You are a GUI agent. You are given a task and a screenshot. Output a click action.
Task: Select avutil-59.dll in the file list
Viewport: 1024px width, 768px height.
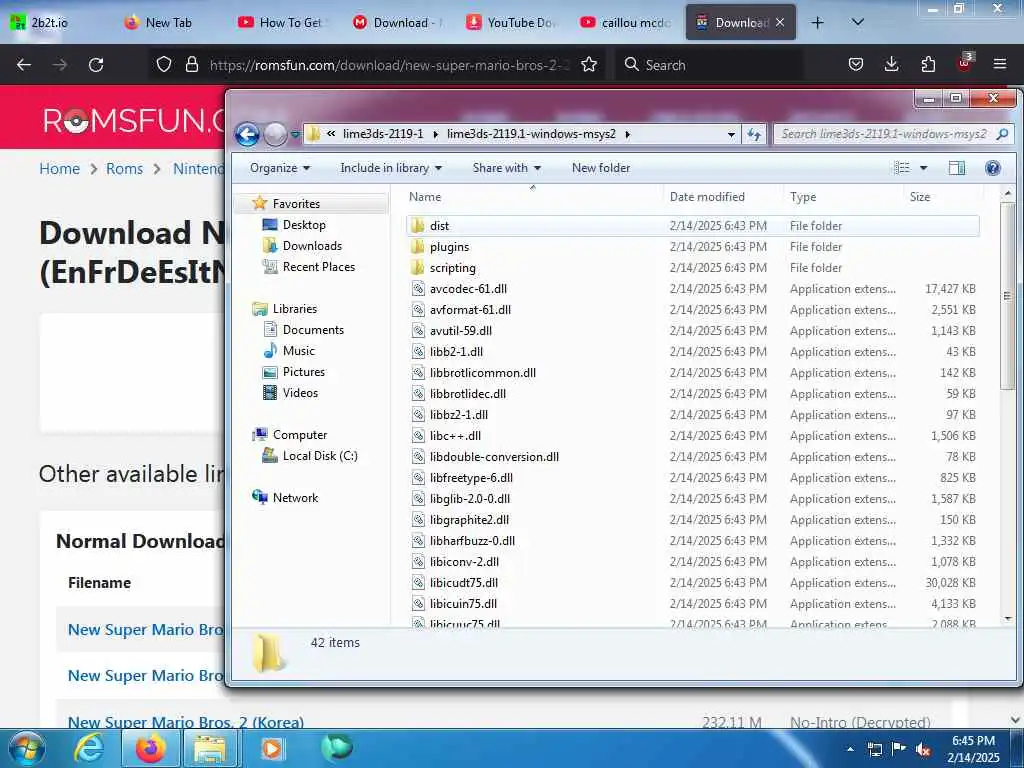tap(461, 330)
